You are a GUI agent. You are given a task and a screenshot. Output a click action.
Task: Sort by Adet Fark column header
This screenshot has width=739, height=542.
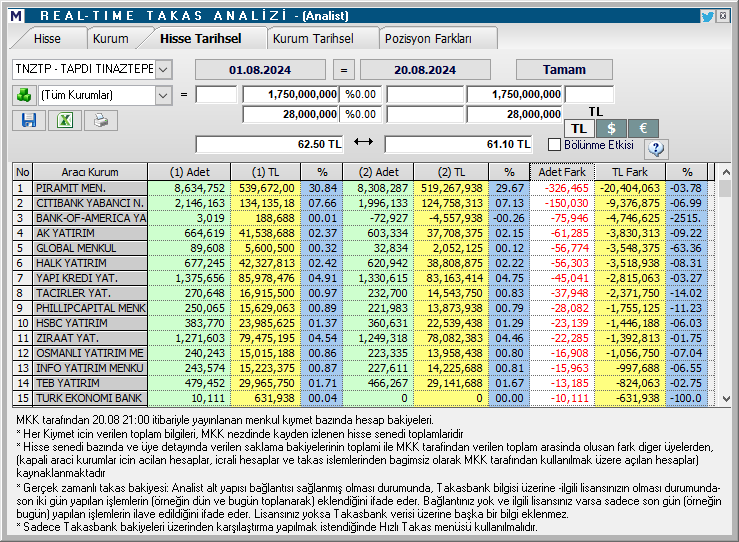pyautogui.click(x=562, y=172)
